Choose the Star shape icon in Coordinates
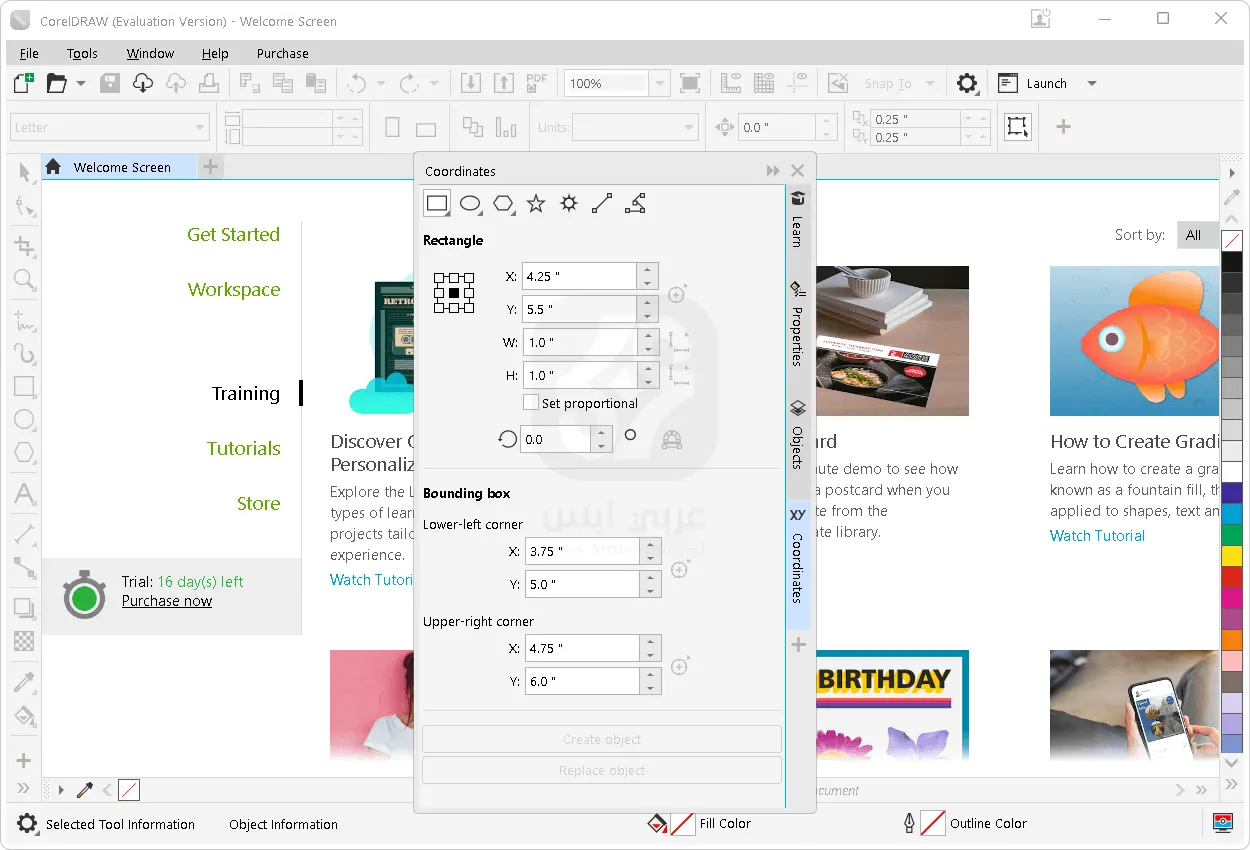Screen dimensions: 1250x850 click(536, 204)
